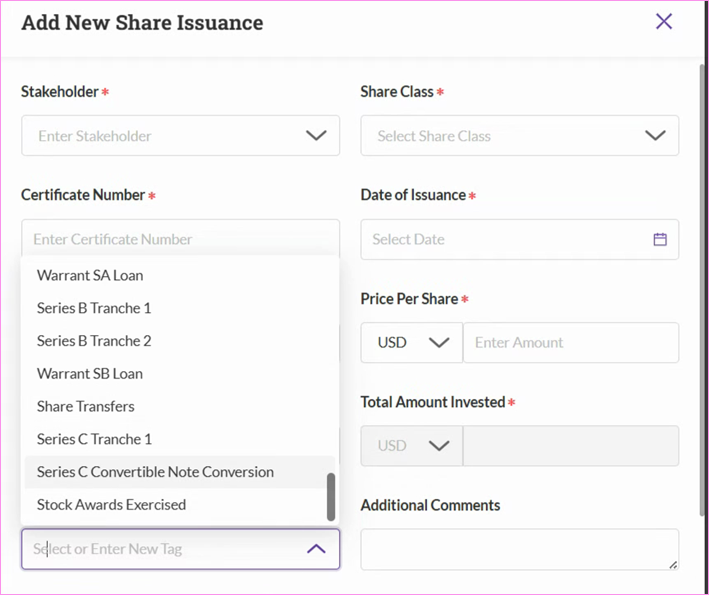The width and height of the screenshot is (709, 595).
Task: Click the Stakeholder field label
Action: (x=60, y=92)
